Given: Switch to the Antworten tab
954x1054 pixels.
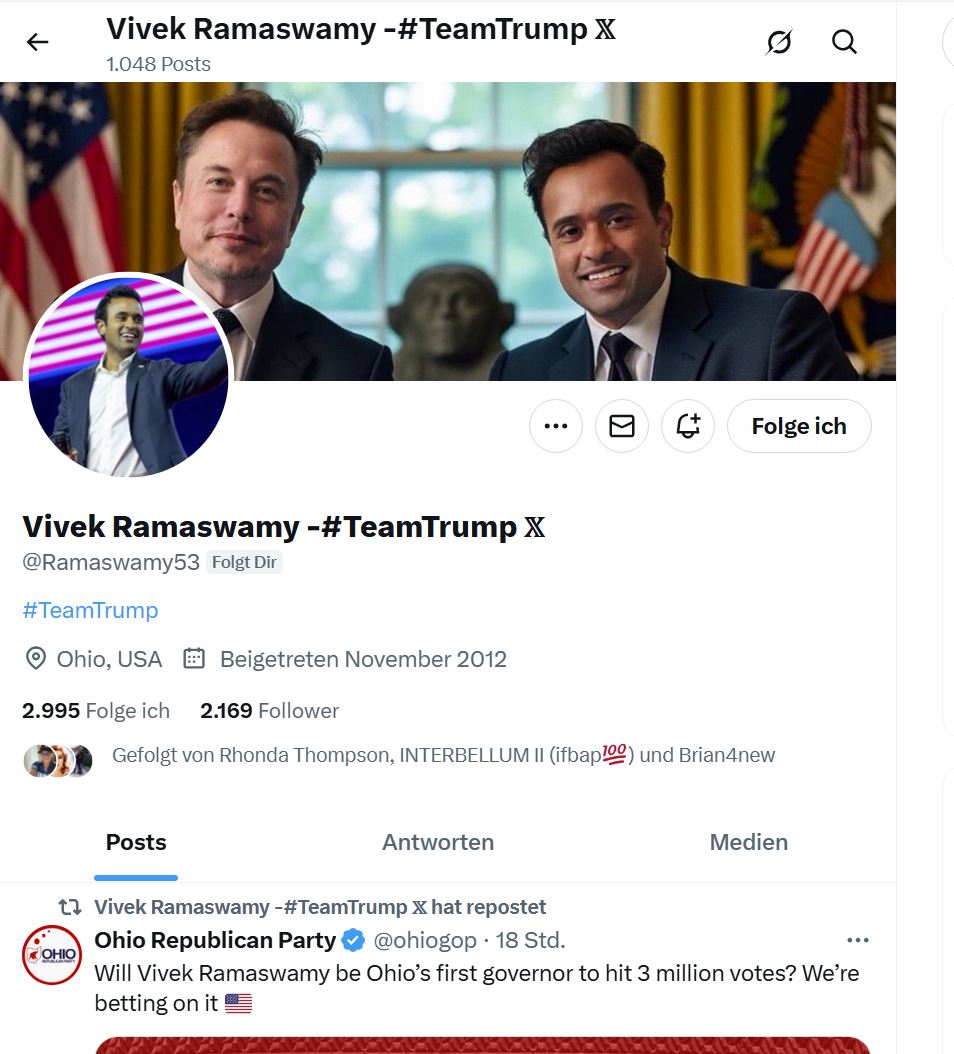Looking at the screenshot, I should pyautogui.click(x=437, y=842).
